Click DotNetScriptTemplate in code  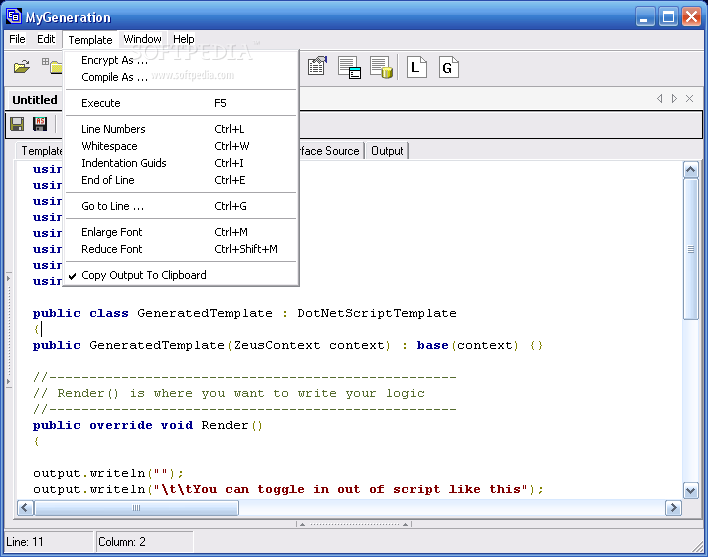[377, 313]
